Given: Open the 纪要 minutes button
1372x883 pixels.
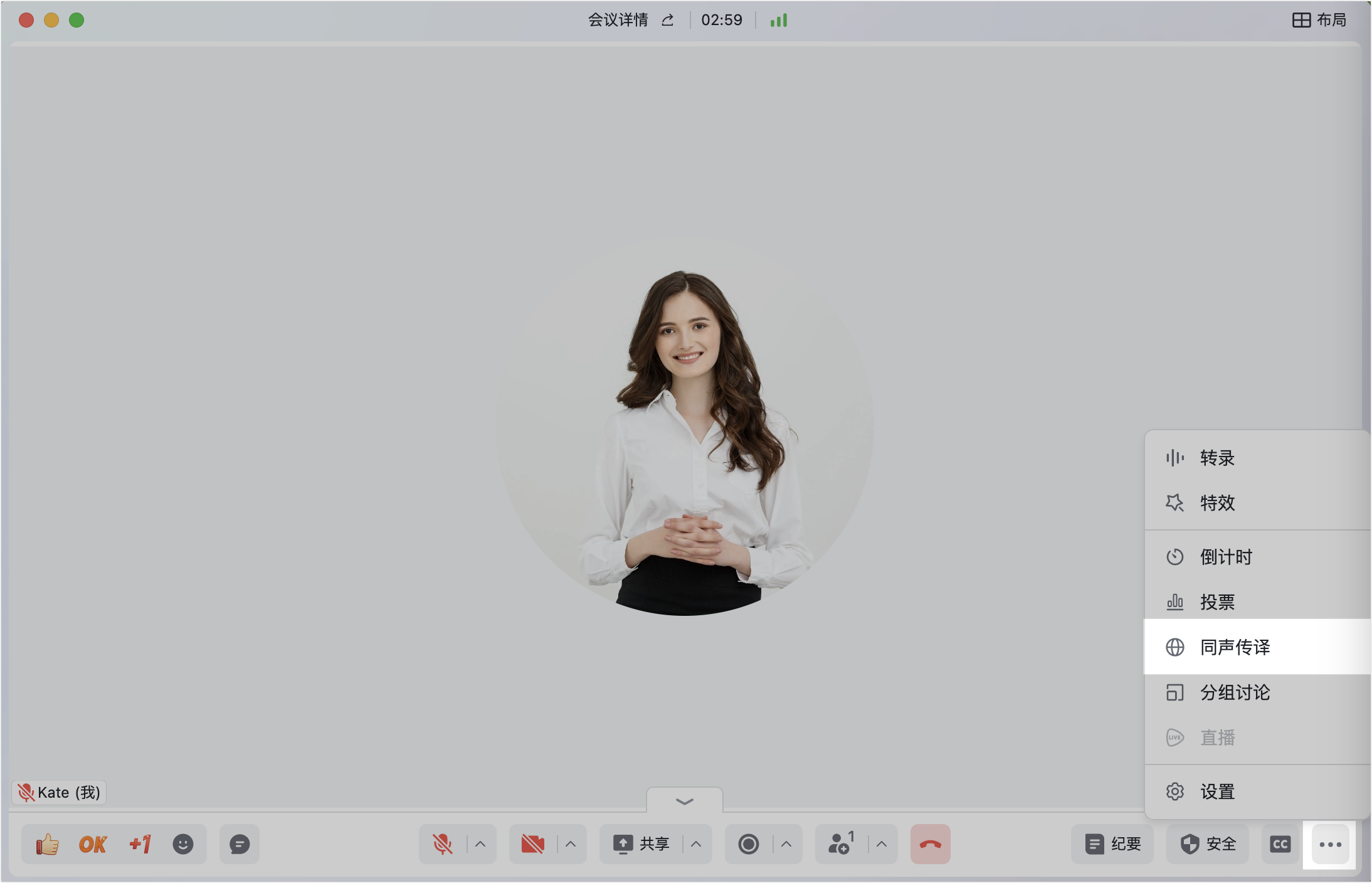Looking at the screenshot, I should (1113, 844).
